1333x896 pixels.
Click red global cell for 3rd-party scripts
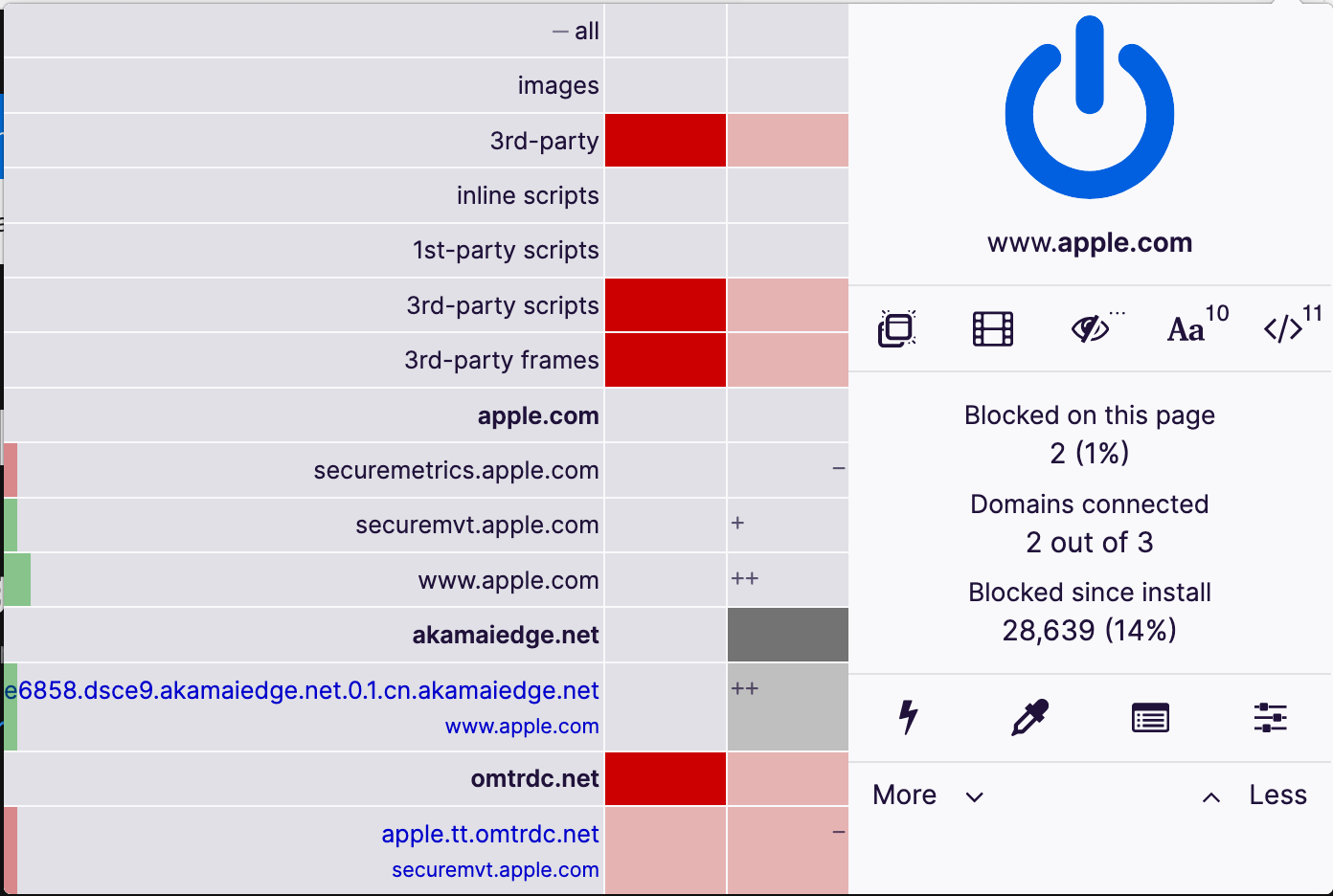666,305
